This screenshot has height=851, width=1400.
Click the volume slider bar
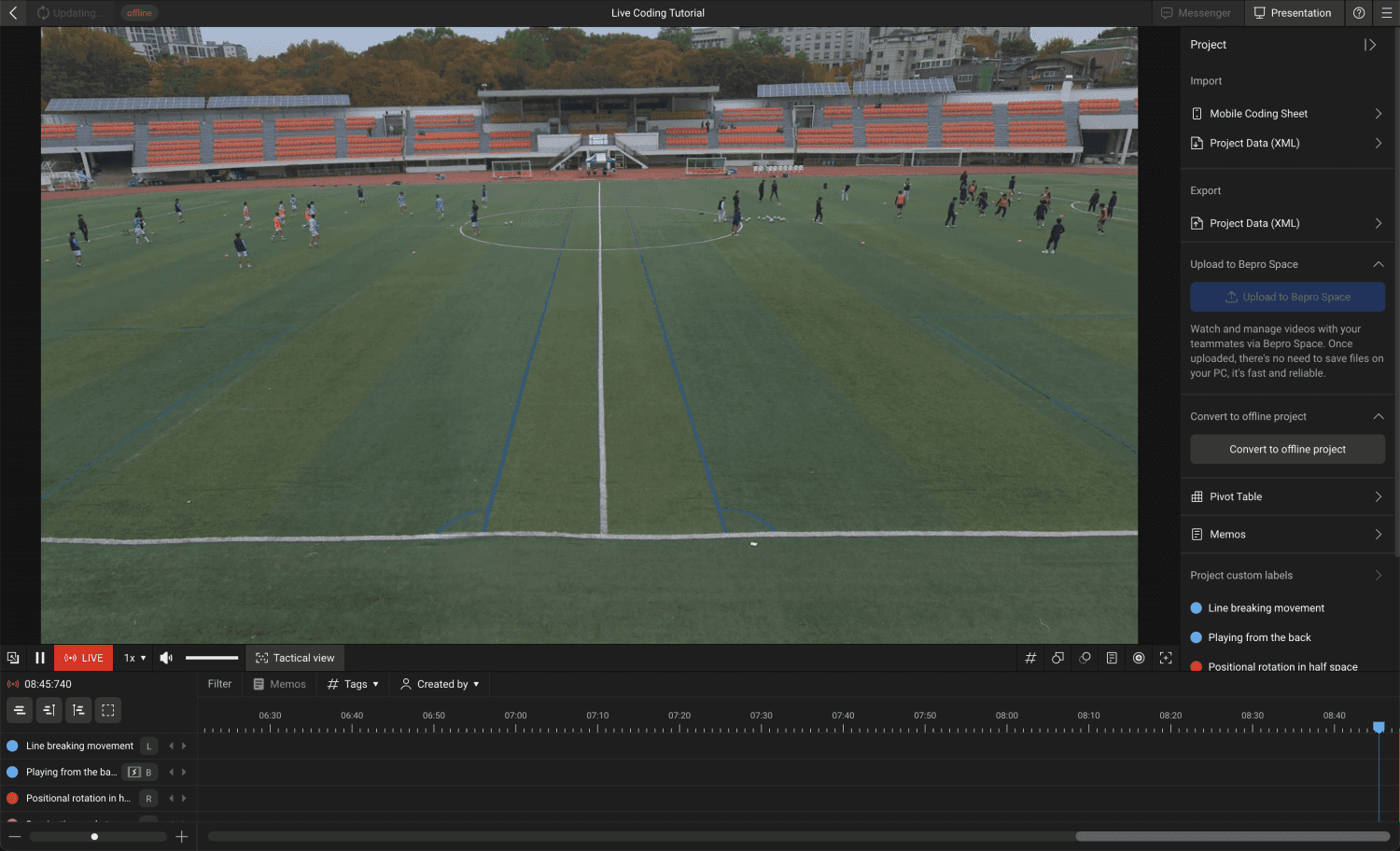click(212, 658)
